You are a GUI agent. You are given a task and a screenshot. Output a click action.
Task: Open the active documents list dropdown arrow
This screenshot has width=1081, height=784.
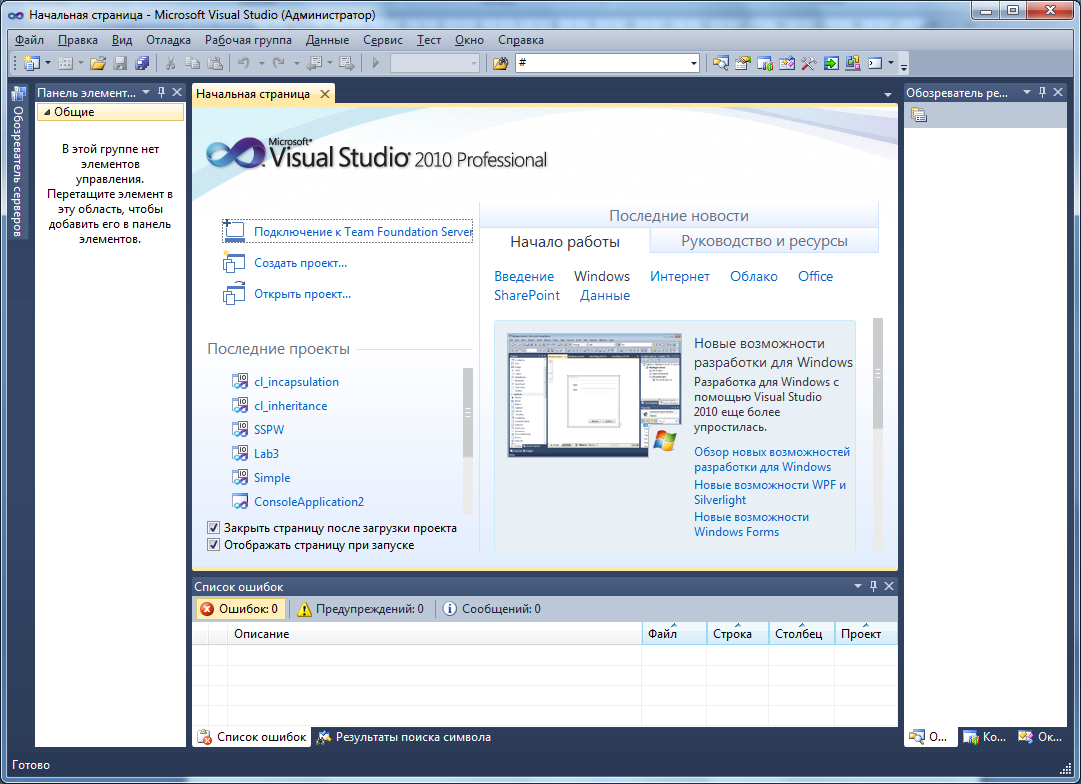887,94
